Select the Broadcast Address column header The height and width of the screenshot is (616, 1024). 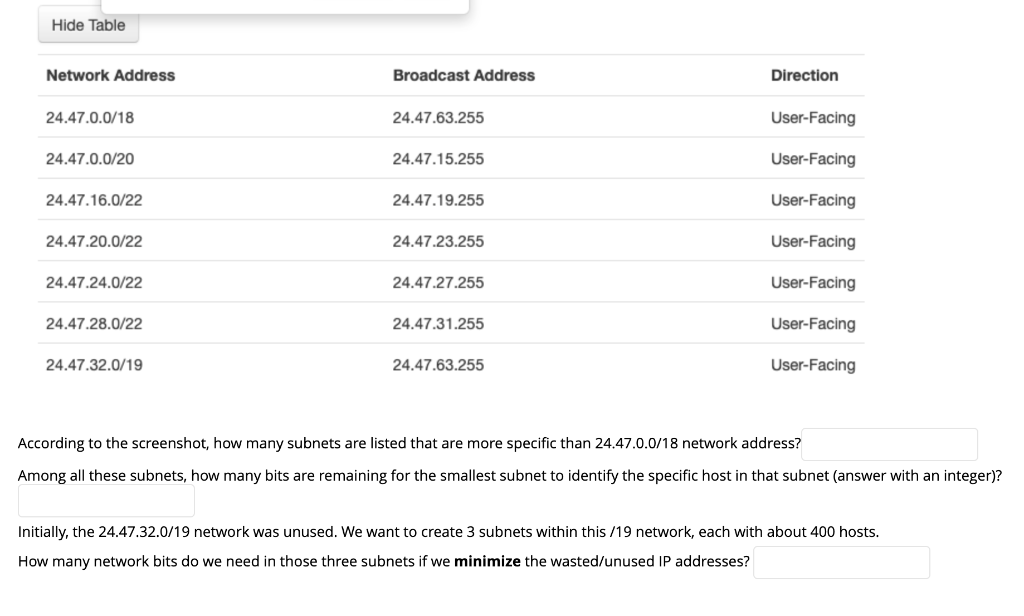pos(463,75)
